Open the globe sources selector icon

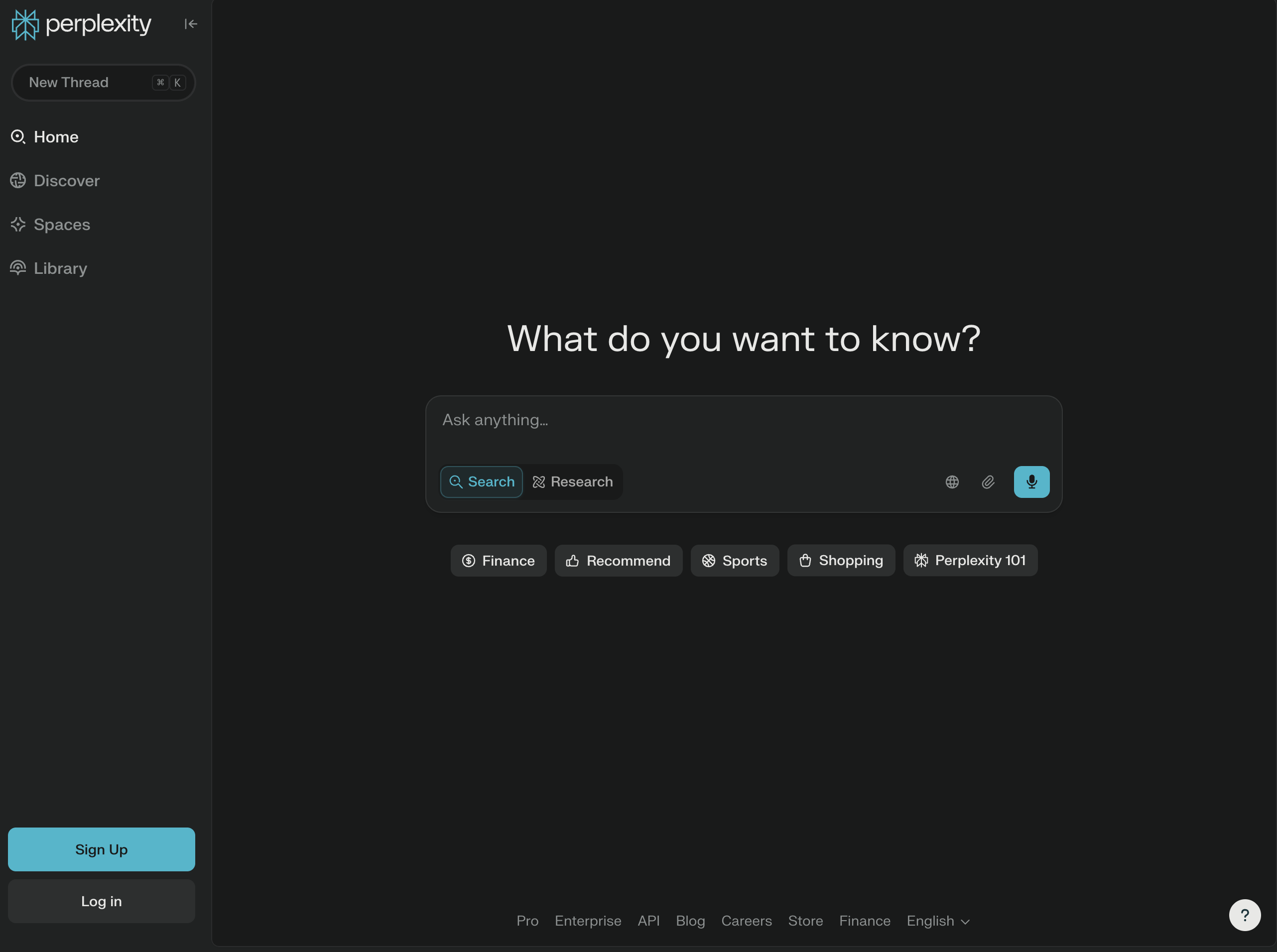click(952, 482)
